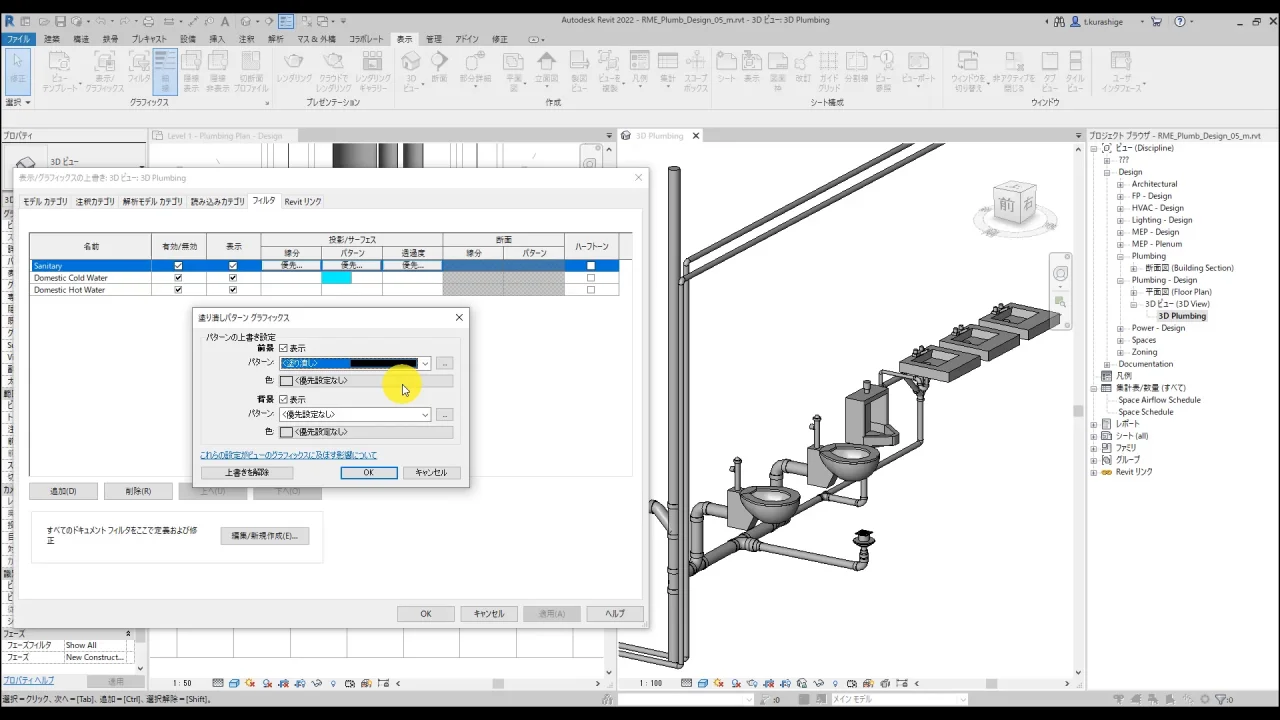Switch to Revit リンク tab
The width and height of the screenshot is (1280, 720).
pos(303,201)
